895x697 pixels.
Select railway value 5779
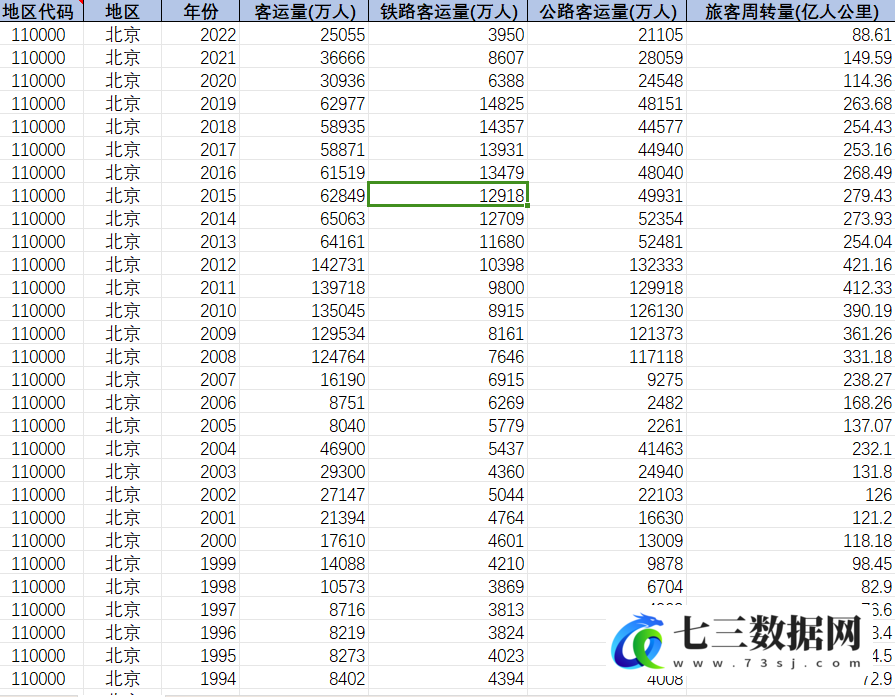pos(448,425)
